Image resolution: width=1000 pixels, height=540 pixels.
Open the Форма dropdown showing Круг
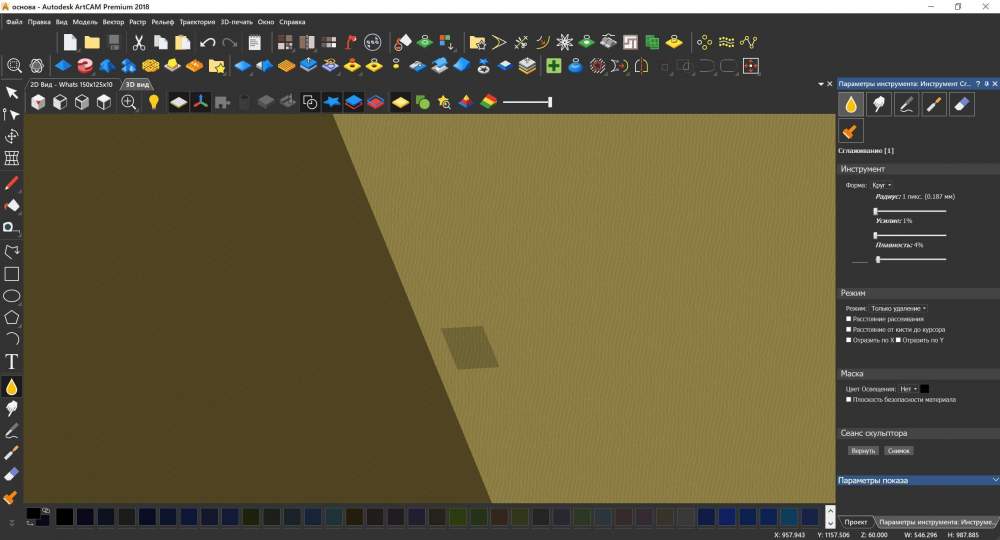pyautogui.click(x=882, y=185)
